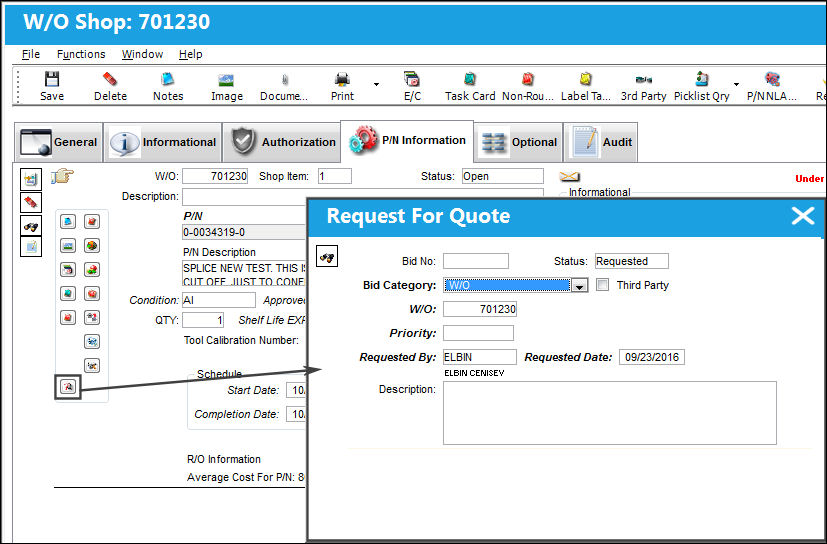
Task: Click the envelope icon near Status
Action: pos(569,176)
